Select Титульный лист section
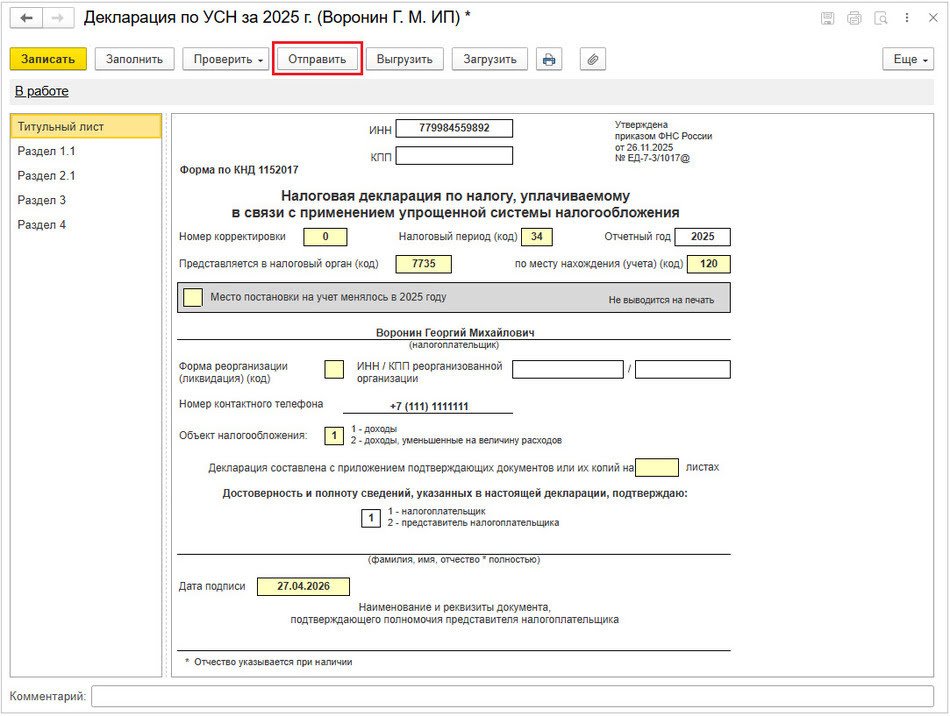The image size is (950, 716). pyautogui.click(x=86, y=127)
